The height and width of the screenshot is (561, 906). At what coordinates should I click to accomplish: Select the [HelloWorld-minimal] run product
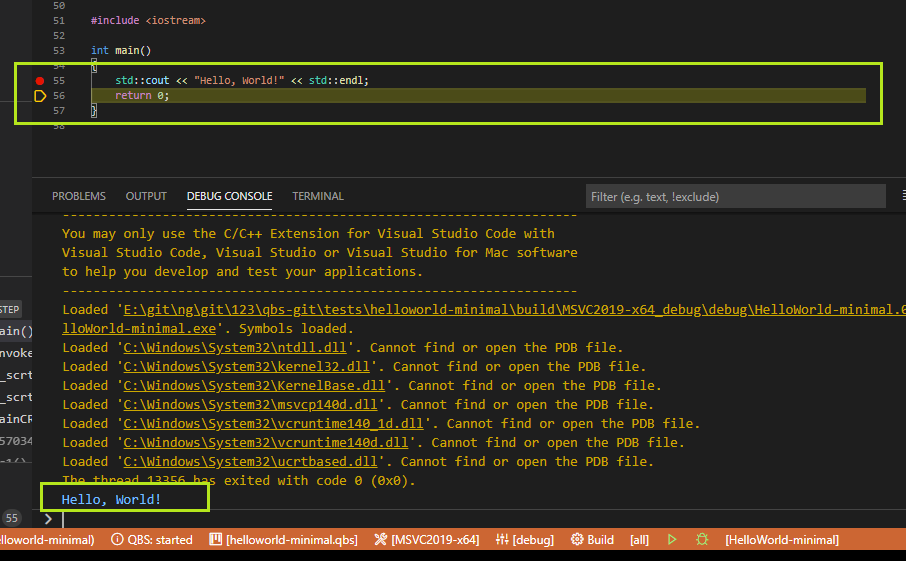click(782, 540)
